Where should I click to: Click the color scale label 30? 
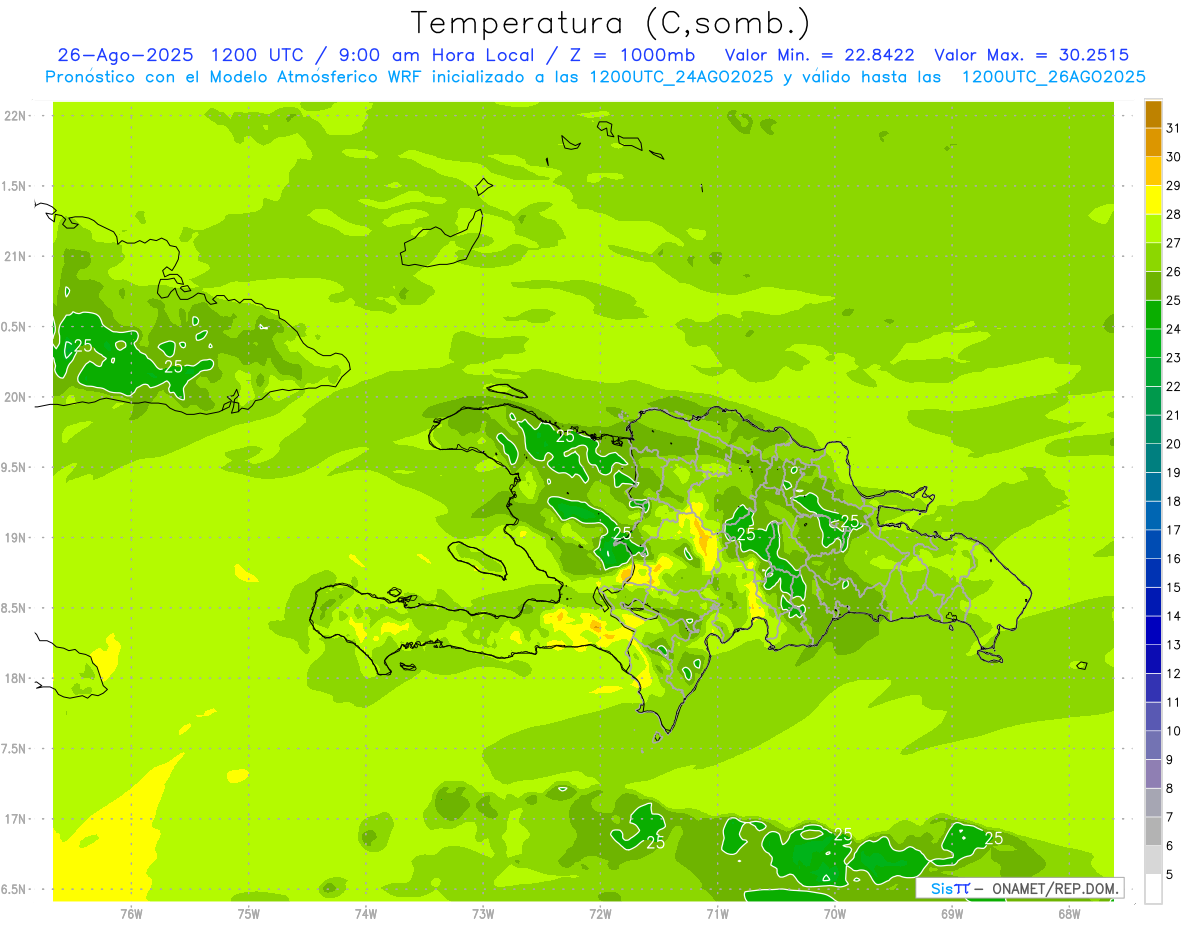pyautogui.click(x=1174, y=157)
